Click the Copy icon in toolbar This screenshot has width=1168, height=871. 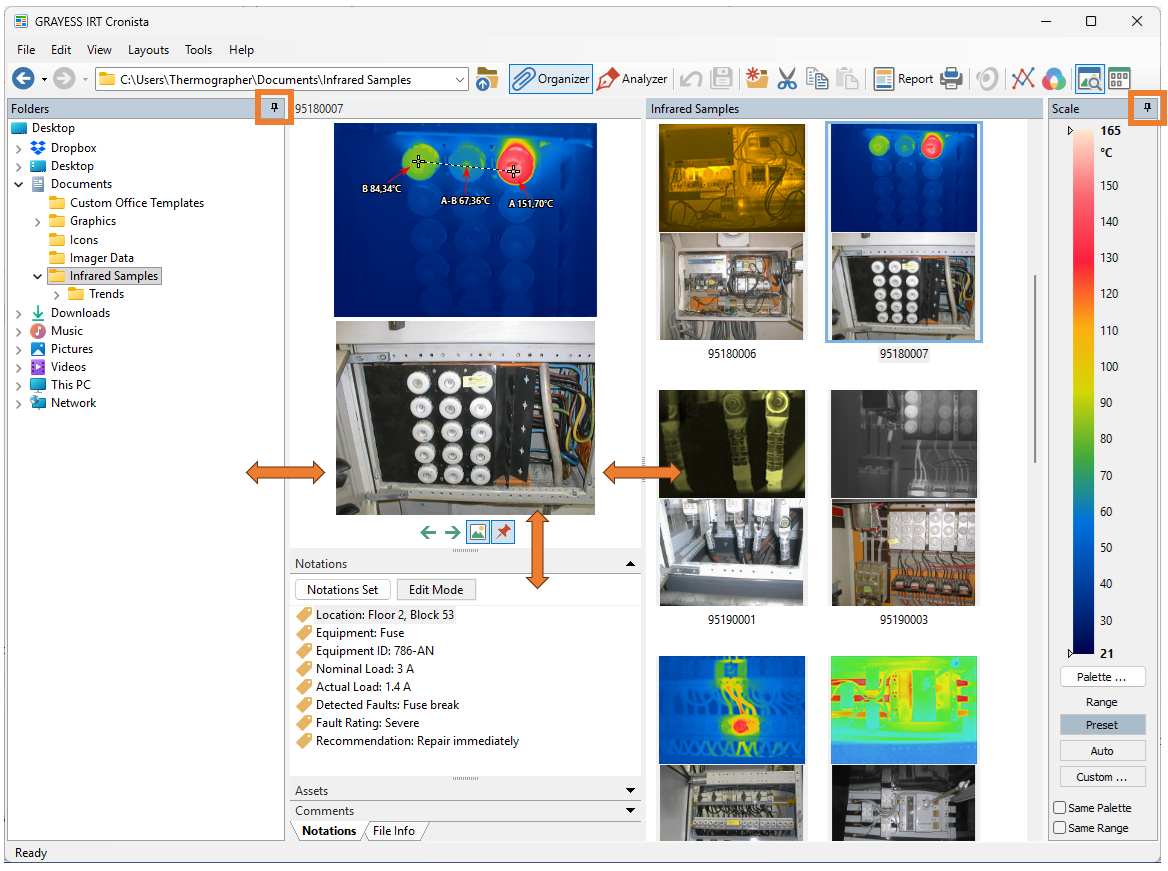click(x=817, y=79)
